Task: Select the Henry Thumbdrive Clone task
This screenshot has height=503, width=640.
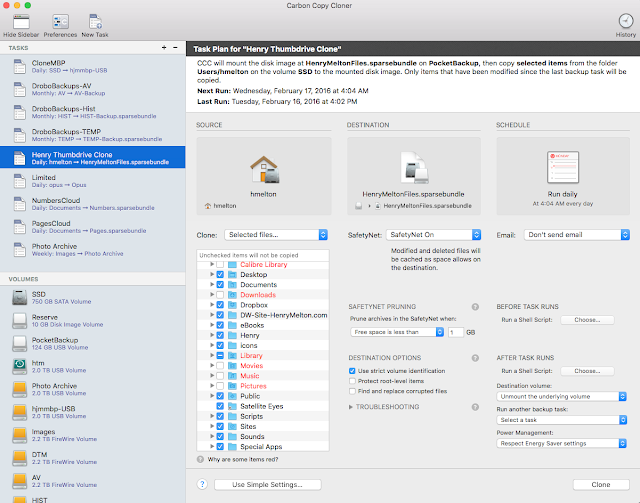Action: pyautogui.click(x=93, y=158)
